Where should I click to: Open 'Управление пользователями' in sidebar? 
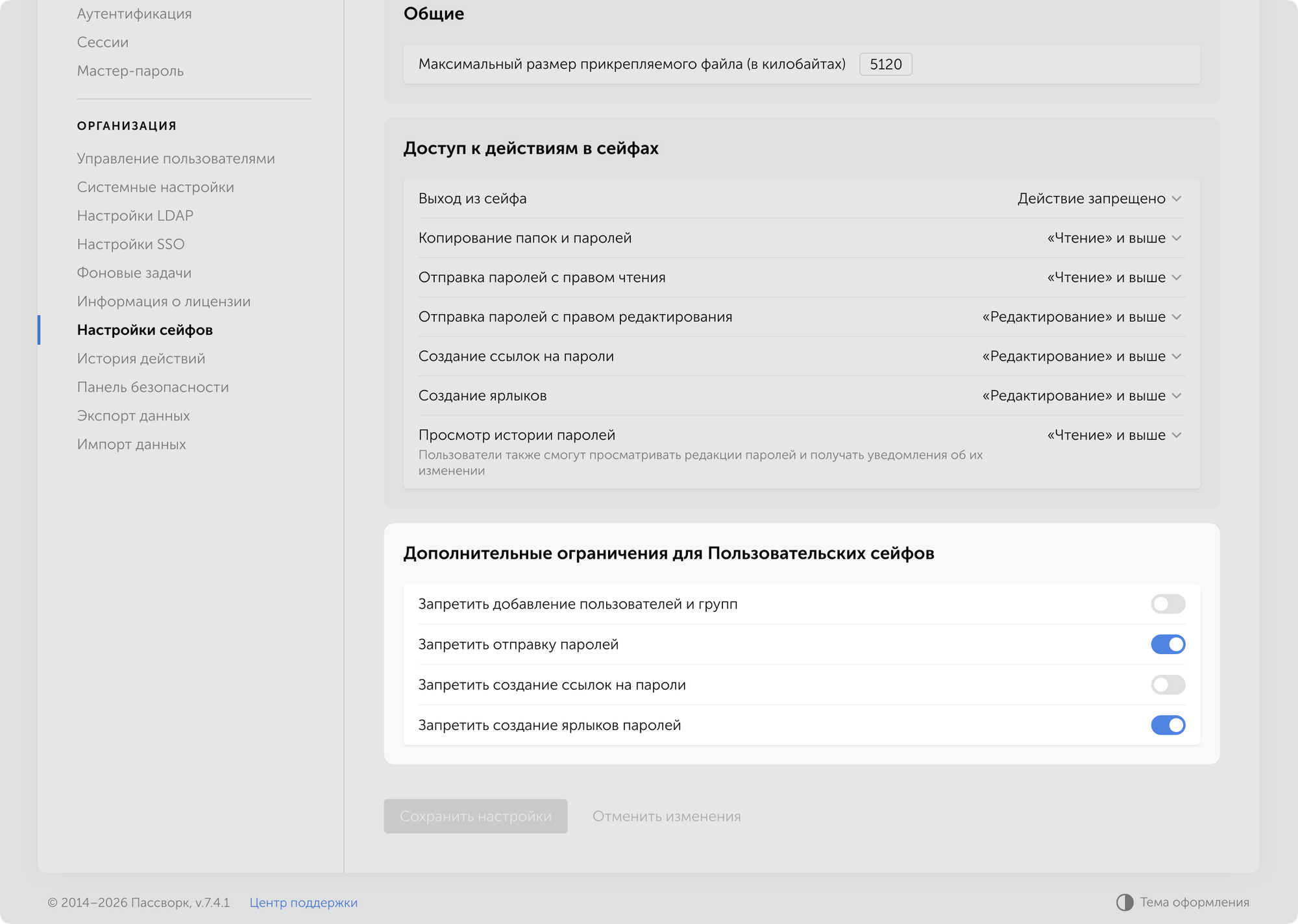point(176,158)
